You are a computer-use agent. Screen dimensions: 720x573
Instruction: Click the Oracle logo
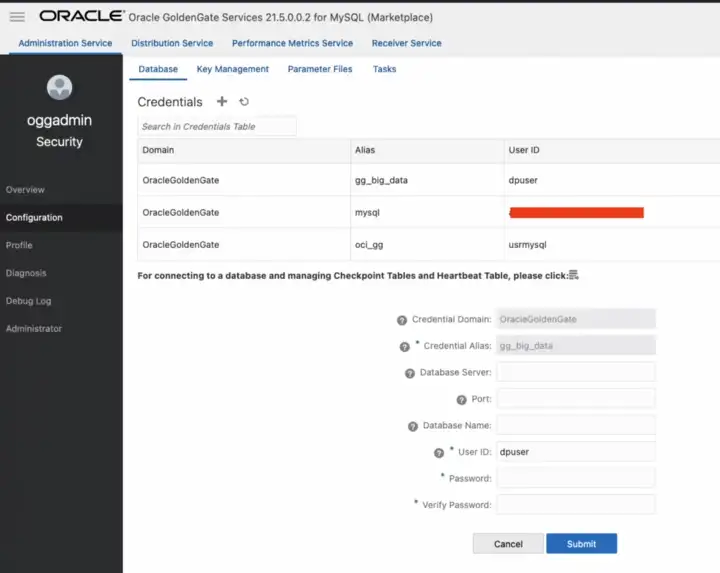[x=82, y=16]
